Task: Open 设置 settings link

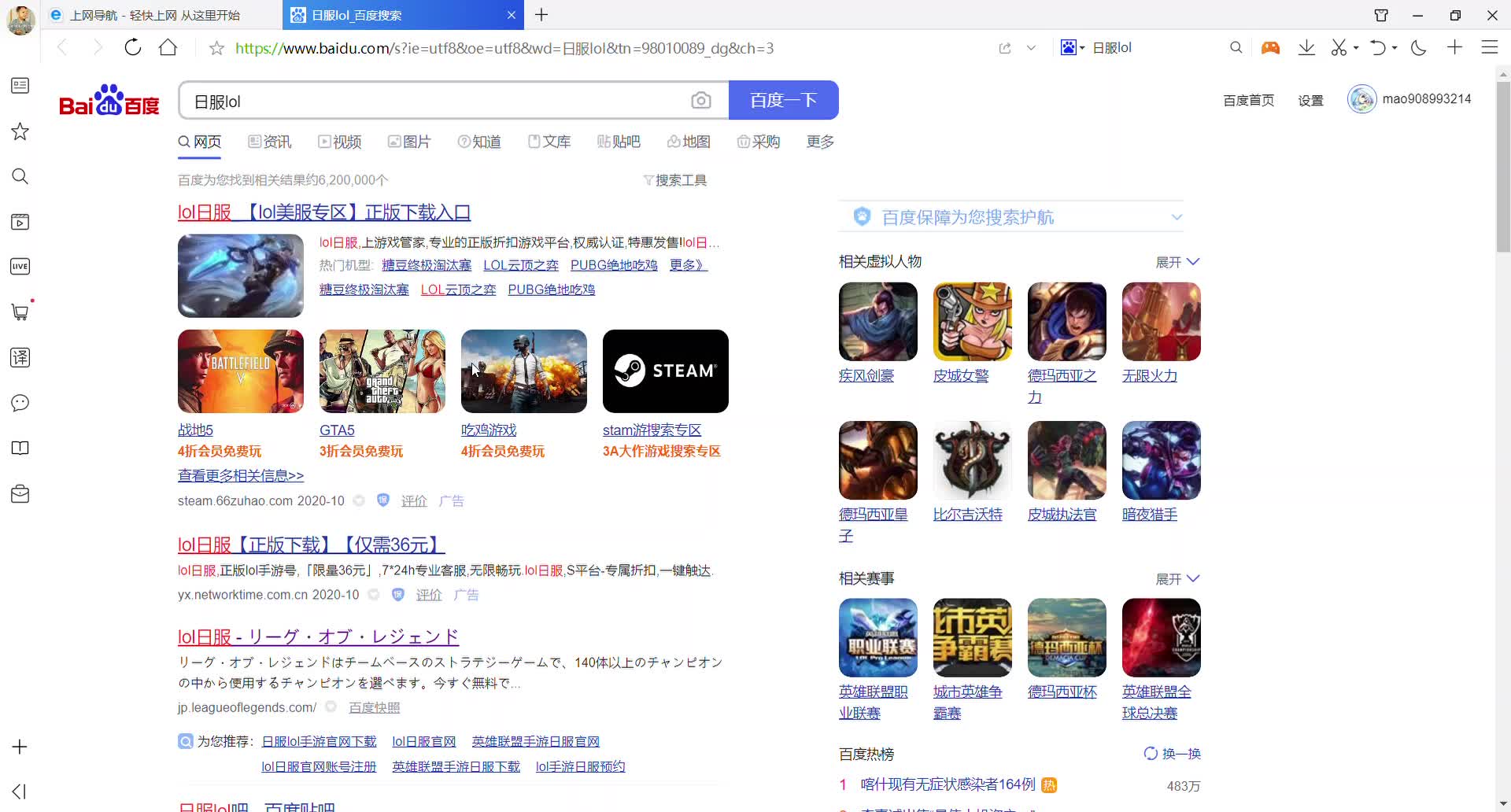Action: click(x=1310, y=101)
